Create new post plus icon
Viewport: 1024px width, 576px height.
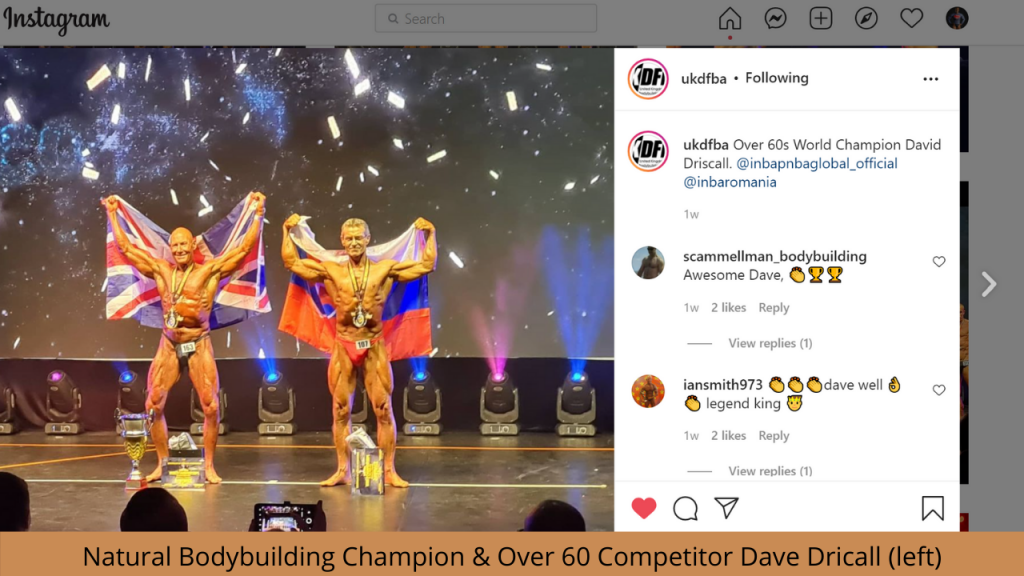820,18
